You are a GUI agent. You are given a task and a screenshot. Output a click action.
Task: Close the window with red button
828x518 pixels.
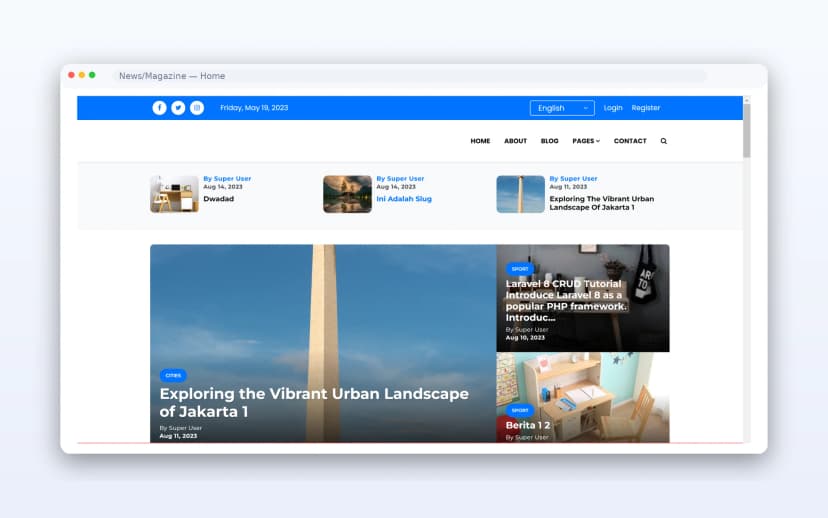tap(71, 75)
